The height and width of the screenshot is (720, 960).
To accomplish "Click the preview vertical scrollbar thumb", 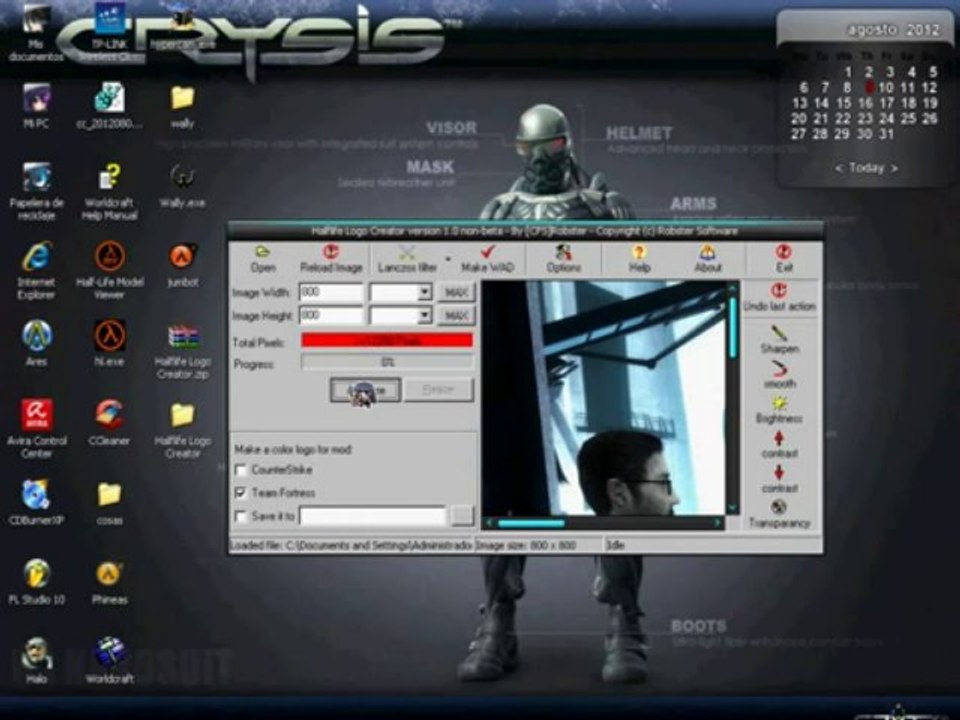I will click(x=733, y=328).
